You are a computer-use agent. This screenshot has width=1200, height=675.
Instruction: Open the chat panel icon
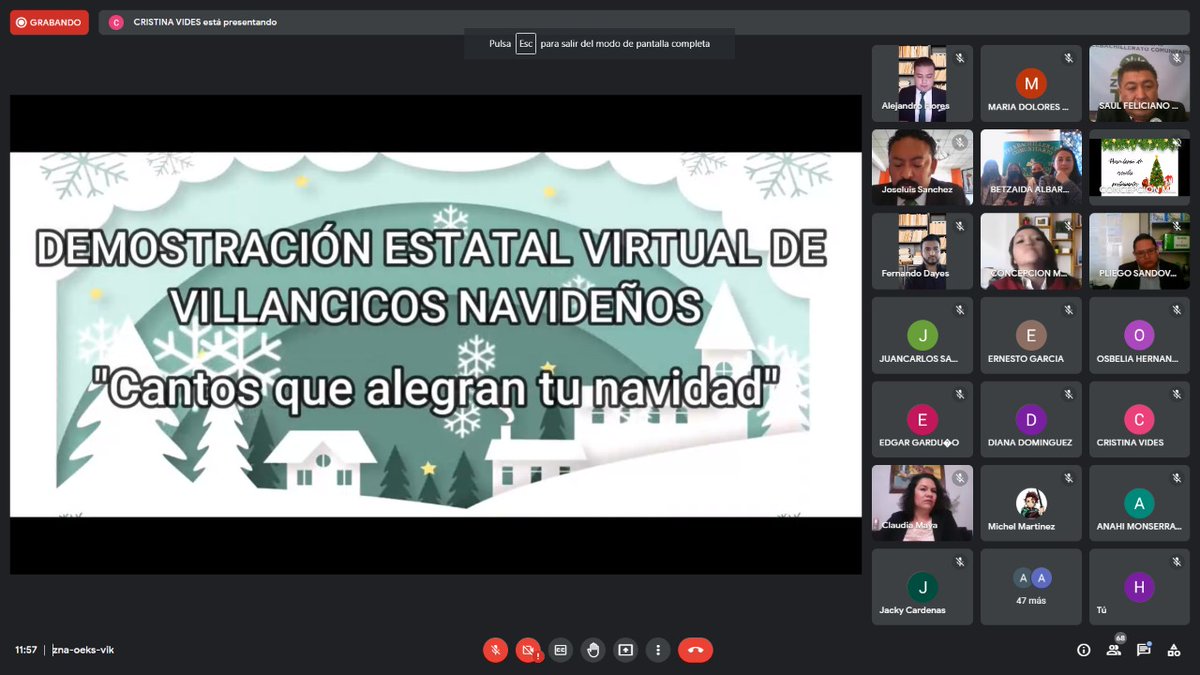coord(1143,650)
